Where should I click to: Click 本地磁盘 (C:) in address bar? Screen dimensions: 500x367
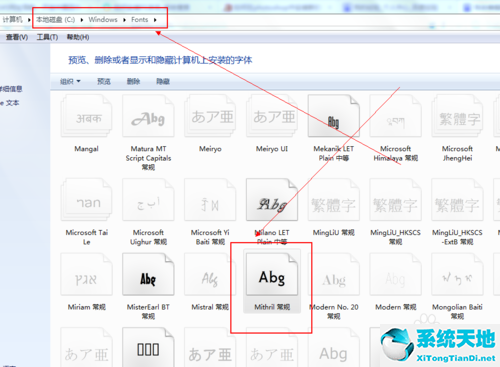coord(55,20)
